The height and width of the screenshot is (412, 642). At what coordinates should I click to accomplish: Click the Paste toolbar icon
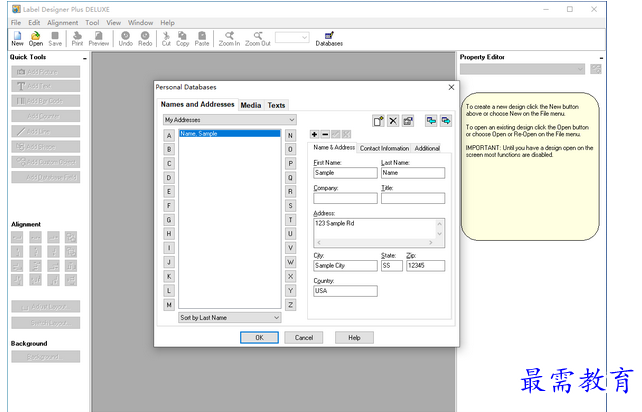(202, 38)
